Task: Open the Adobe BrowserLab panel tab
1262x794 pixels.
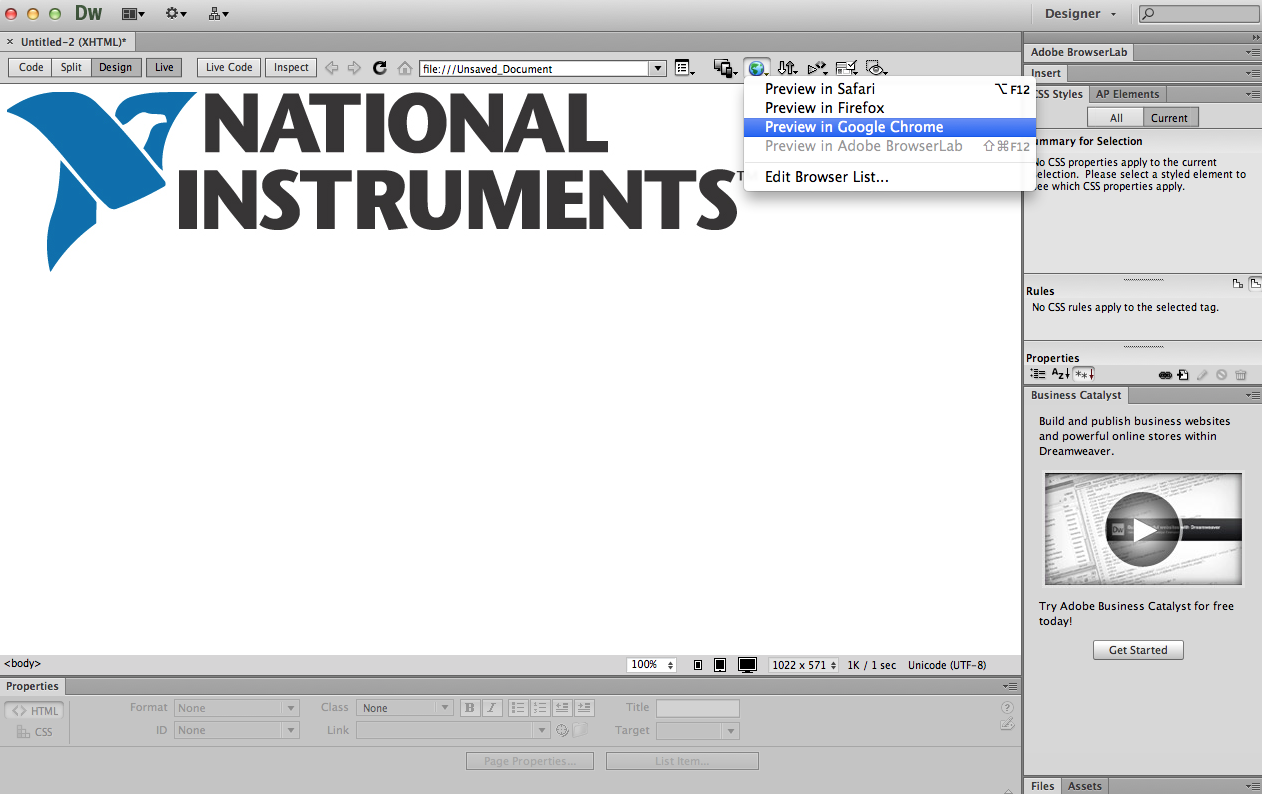Action: coord(1078,53)
